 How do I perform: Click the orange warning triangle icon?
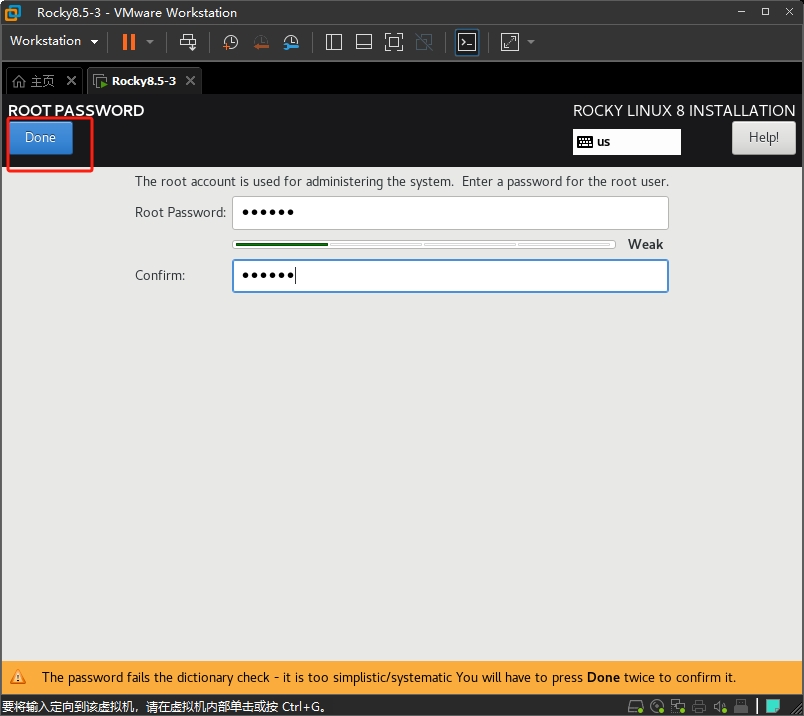[18, 677]
